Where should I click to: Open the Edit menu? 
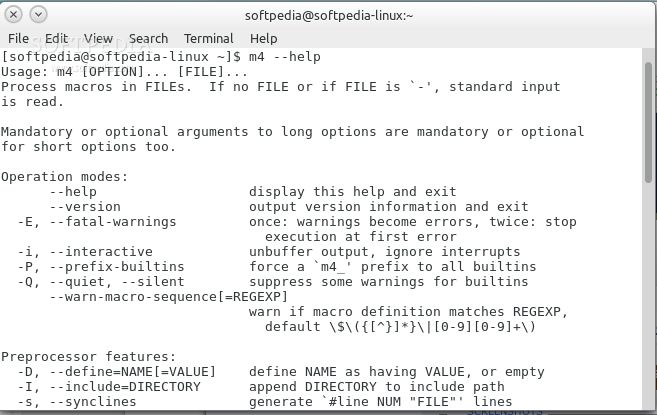click(57, 39)
